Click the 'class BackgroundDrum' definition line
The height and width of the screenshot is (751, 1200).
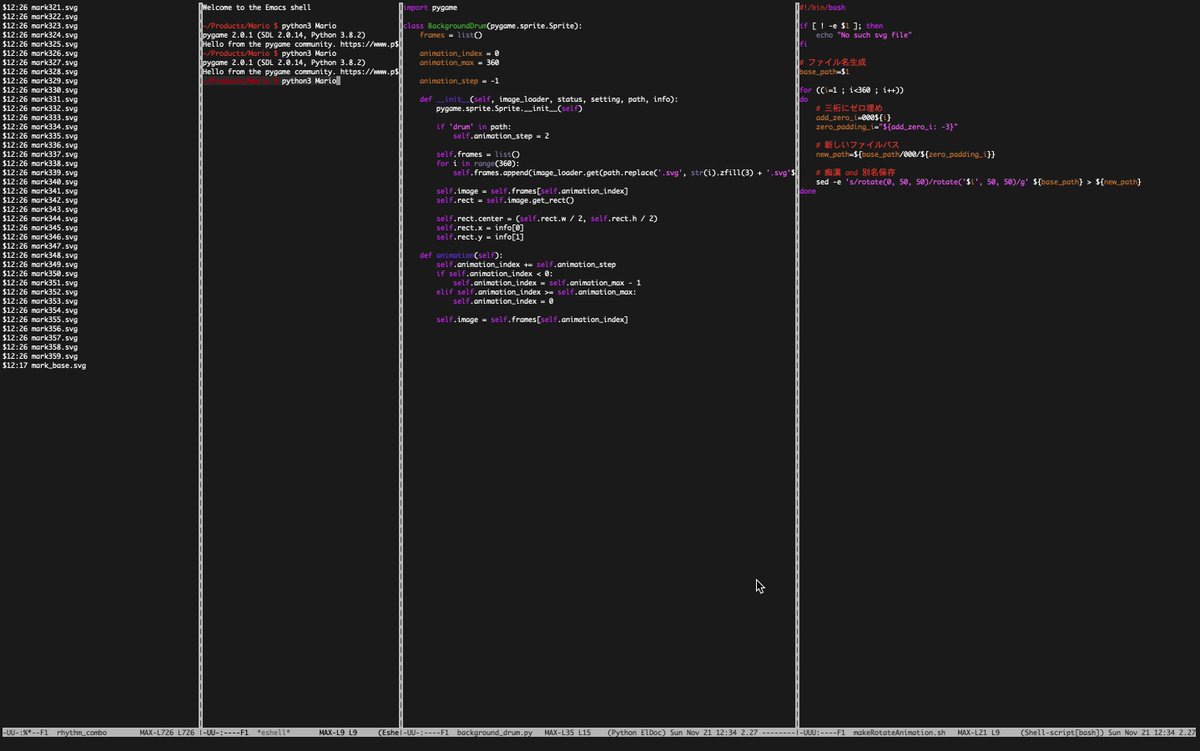coord(492,25)
